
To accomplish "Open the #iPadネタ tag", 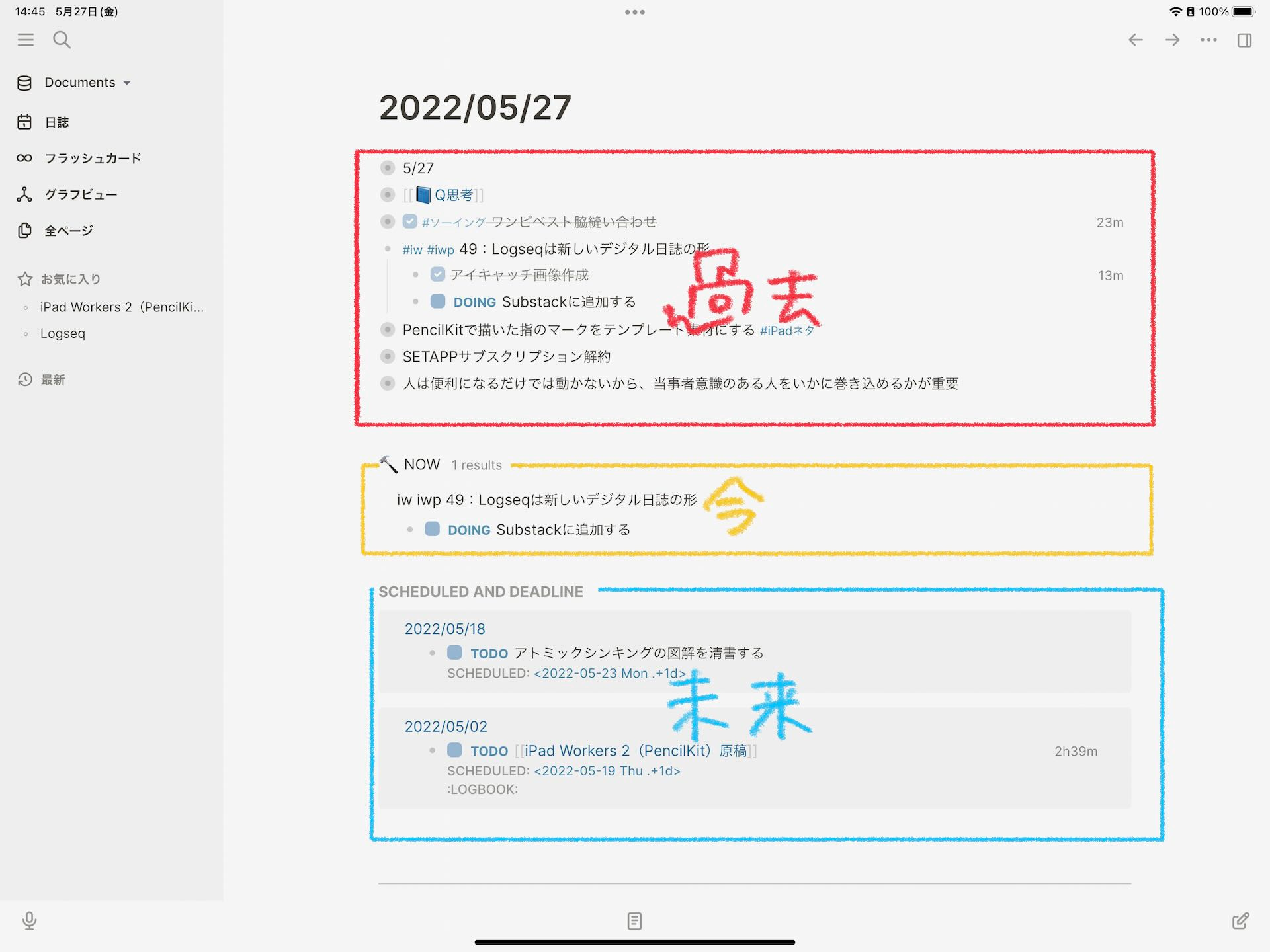I will click(787, 331).
